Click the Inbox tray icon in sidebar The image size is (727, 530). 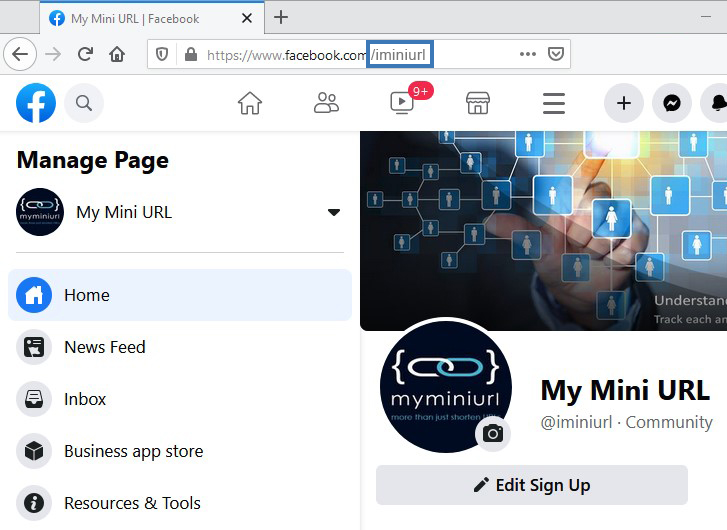point(34,399)
